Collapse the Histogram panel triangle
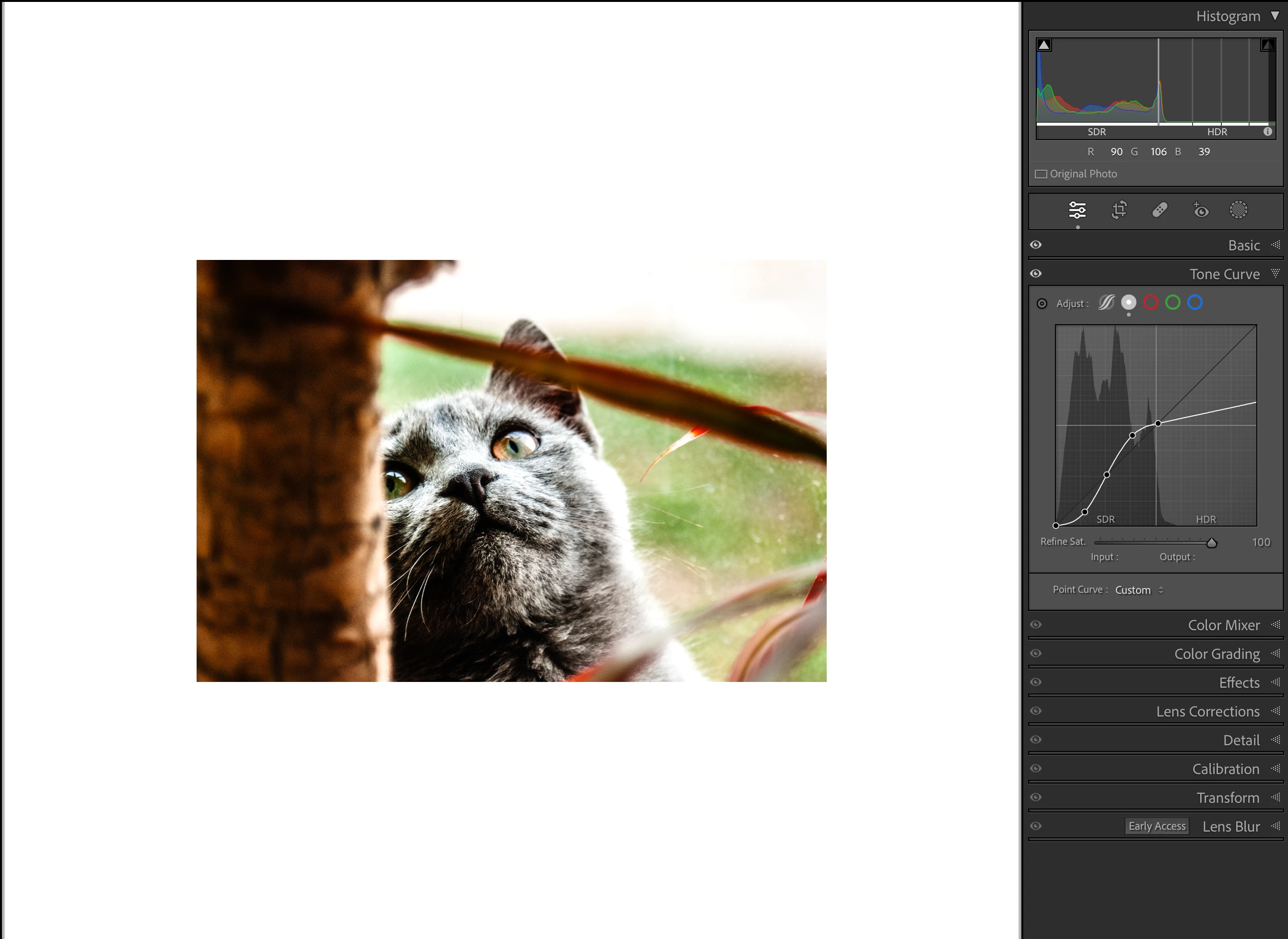The width and height of the screenshot is (1288, 939). (1275, 16)
